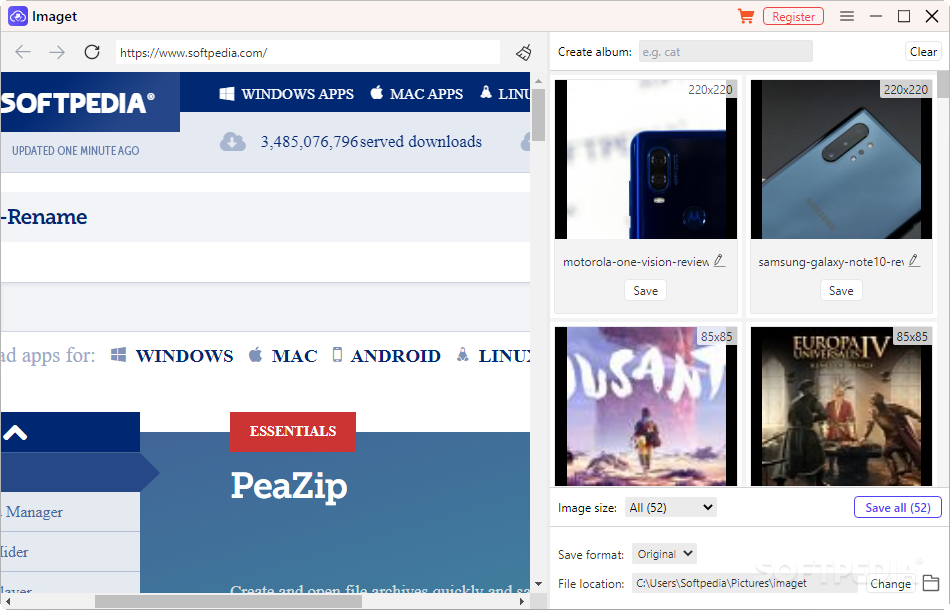Click the cloud download icon near served downloads
The width and height of the screenshot is (950, 610).
[x=233, y=142]
